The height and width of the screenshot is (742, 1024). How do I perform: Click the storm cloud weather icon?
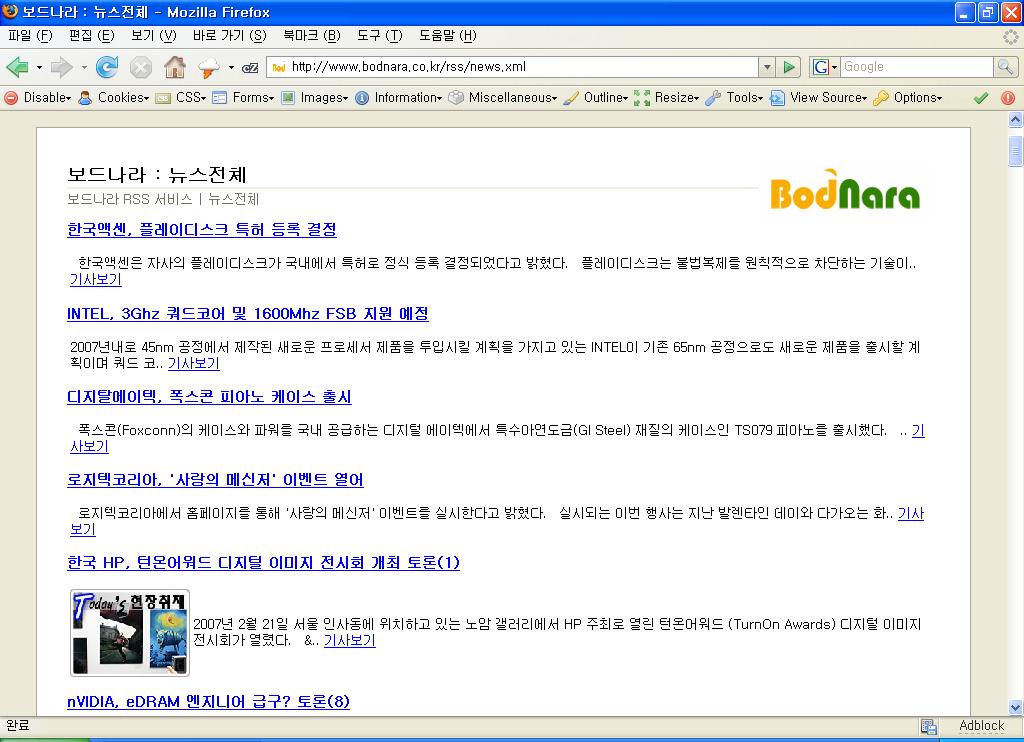[x=209, y=67]
